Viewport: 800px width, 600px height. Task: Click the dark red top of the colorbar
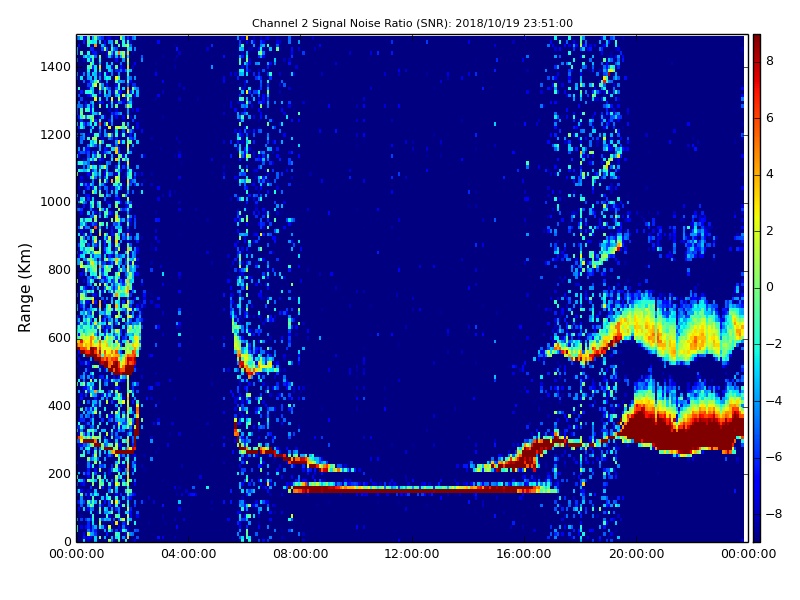(757, 43)
